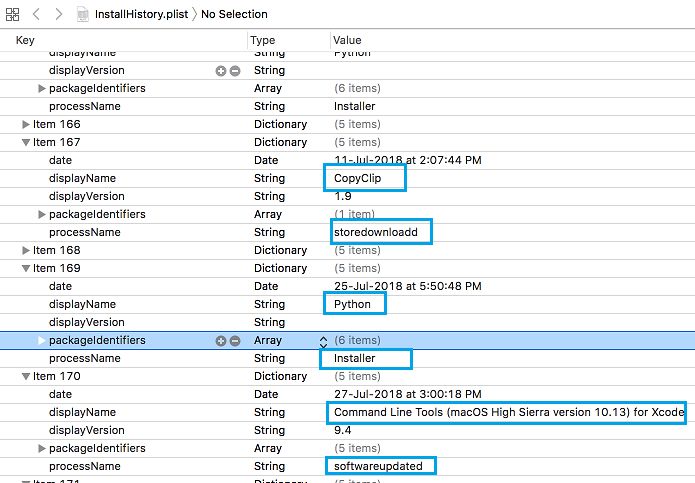
Task: Click plus button on highlighted packageIdentifiers row
Action: tap(221, 340)
